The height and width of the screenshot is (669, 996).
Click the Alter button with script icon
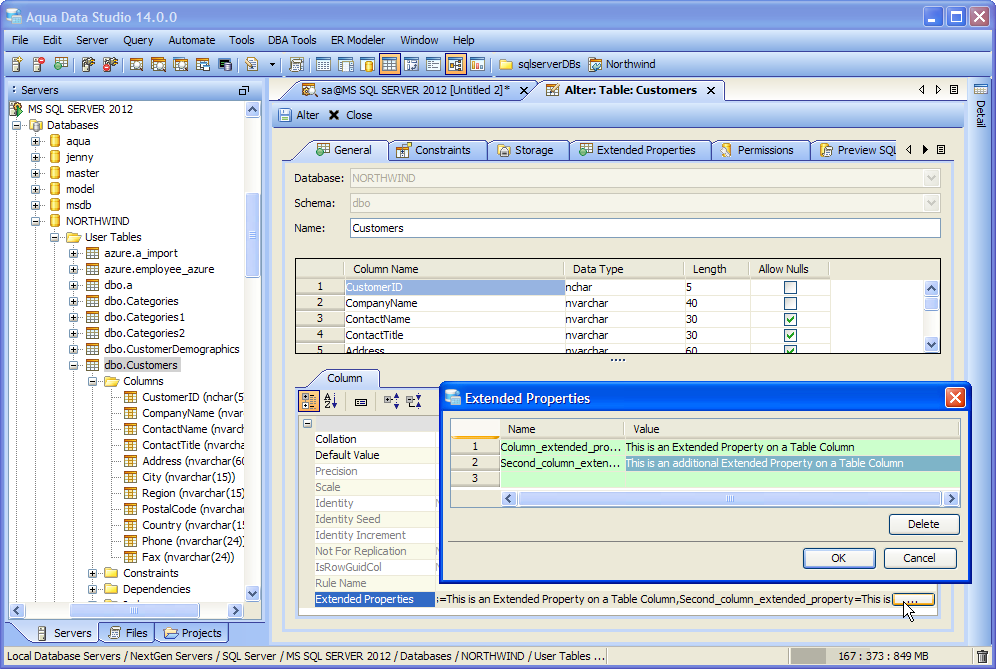pos(298,115)
